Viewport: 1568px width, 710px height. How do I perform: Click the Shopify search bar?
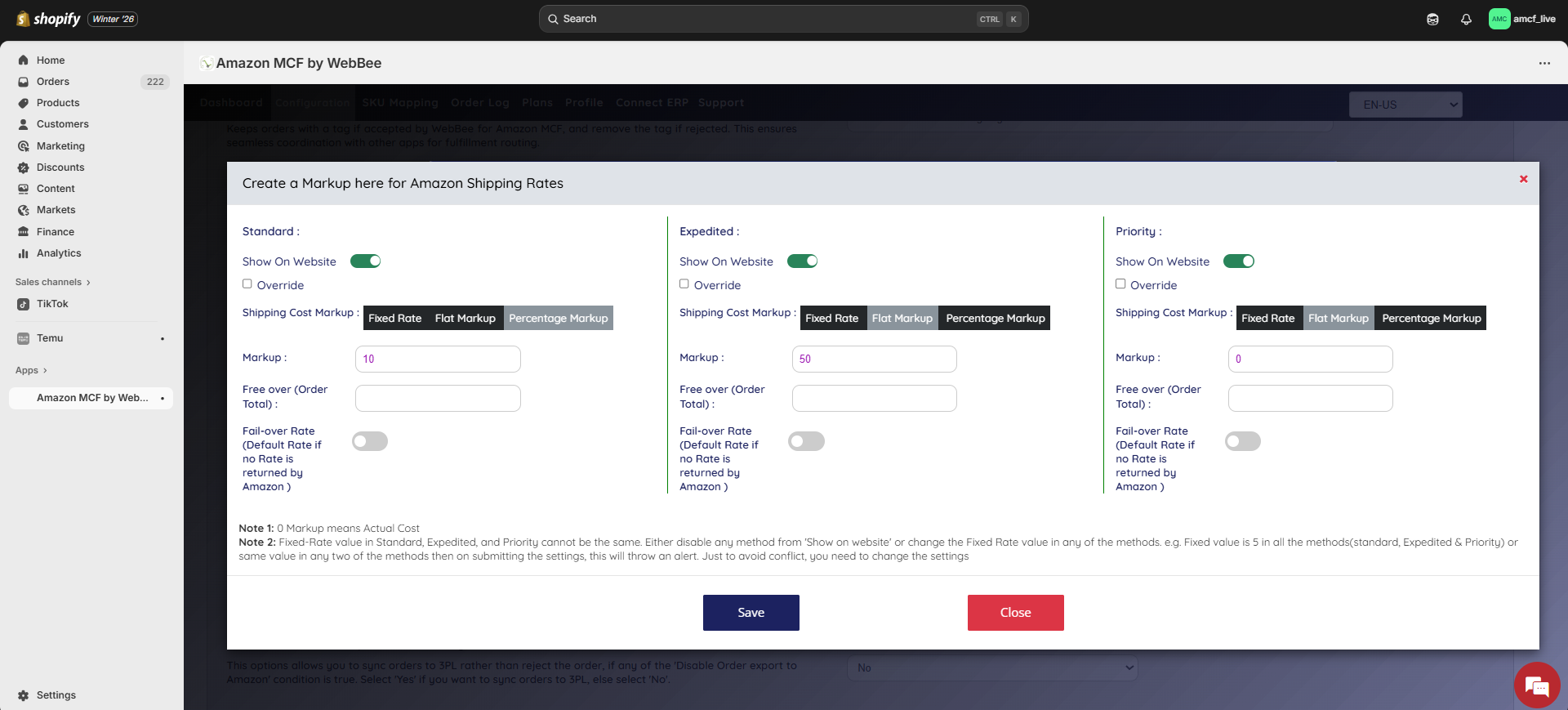[x=782, y=19]
